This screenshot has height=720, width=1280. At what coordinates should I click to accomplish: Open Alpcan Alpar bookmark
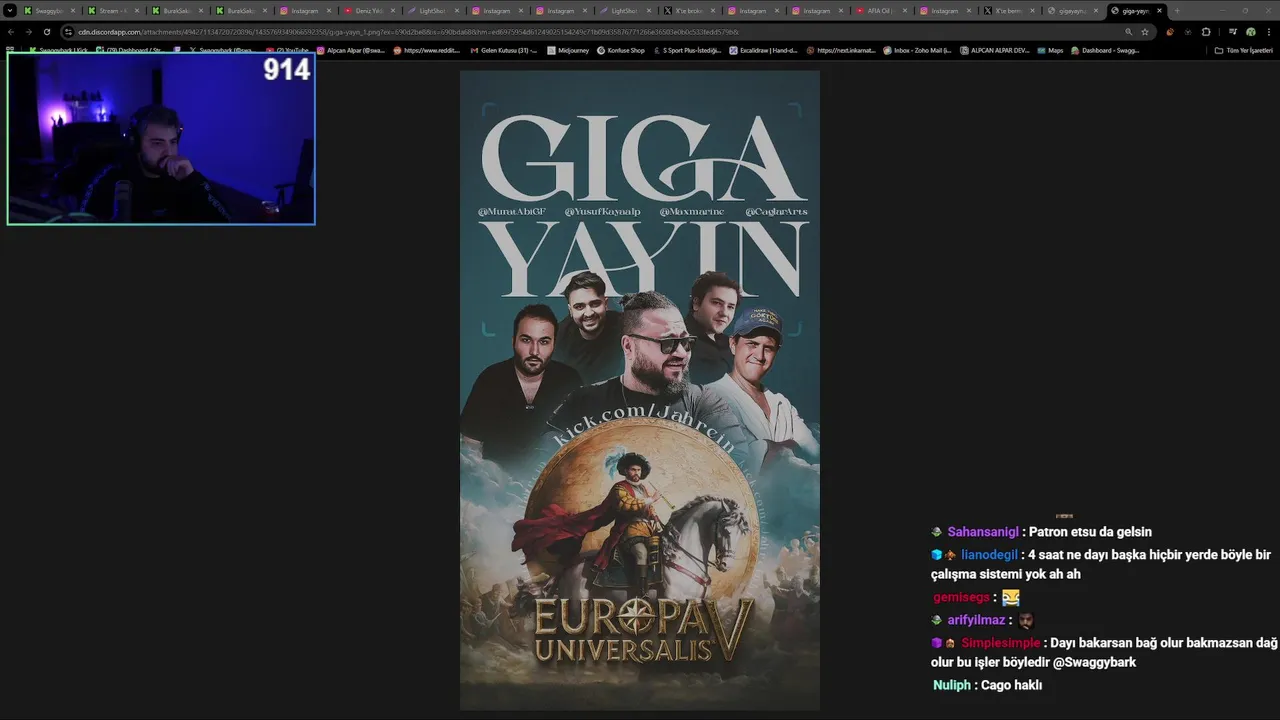351,50
